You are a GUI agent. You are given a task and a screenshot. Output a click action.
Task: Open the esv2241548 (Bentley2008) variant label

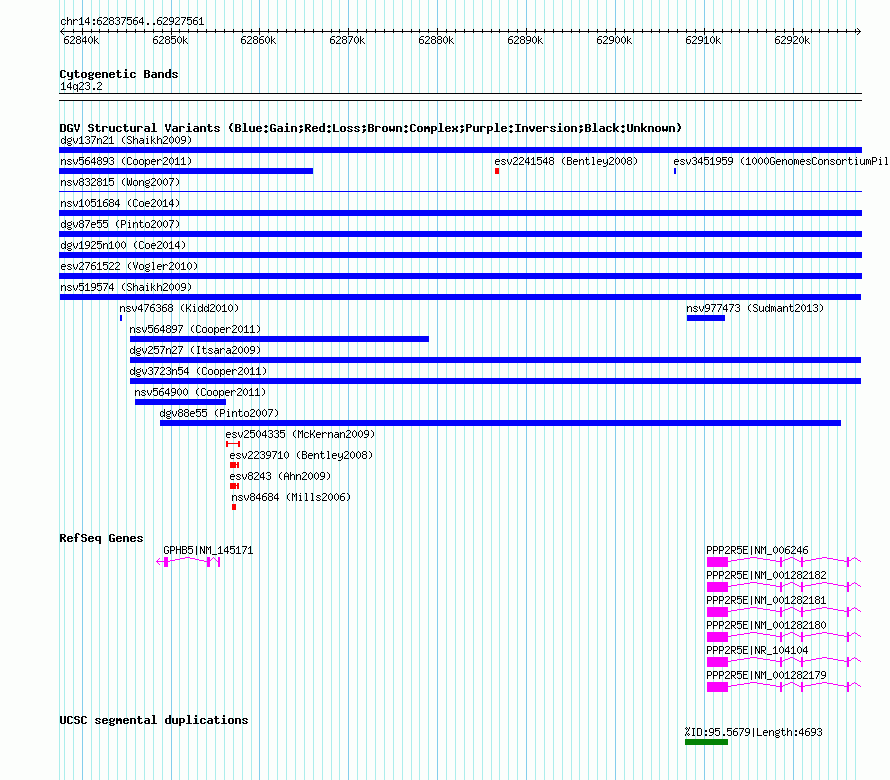(x=566, y=161)
